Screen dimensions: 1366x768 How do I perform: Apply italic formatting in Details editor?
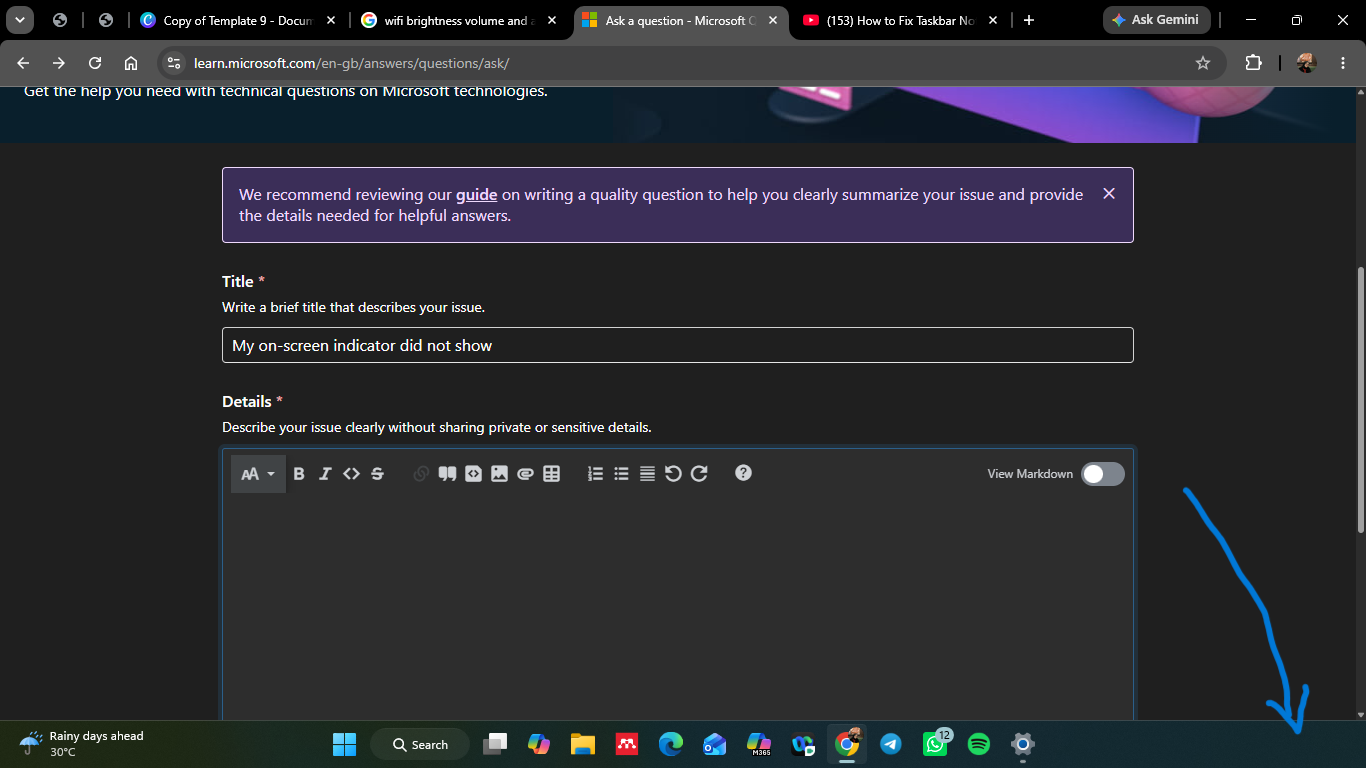[x=325, y=474]
